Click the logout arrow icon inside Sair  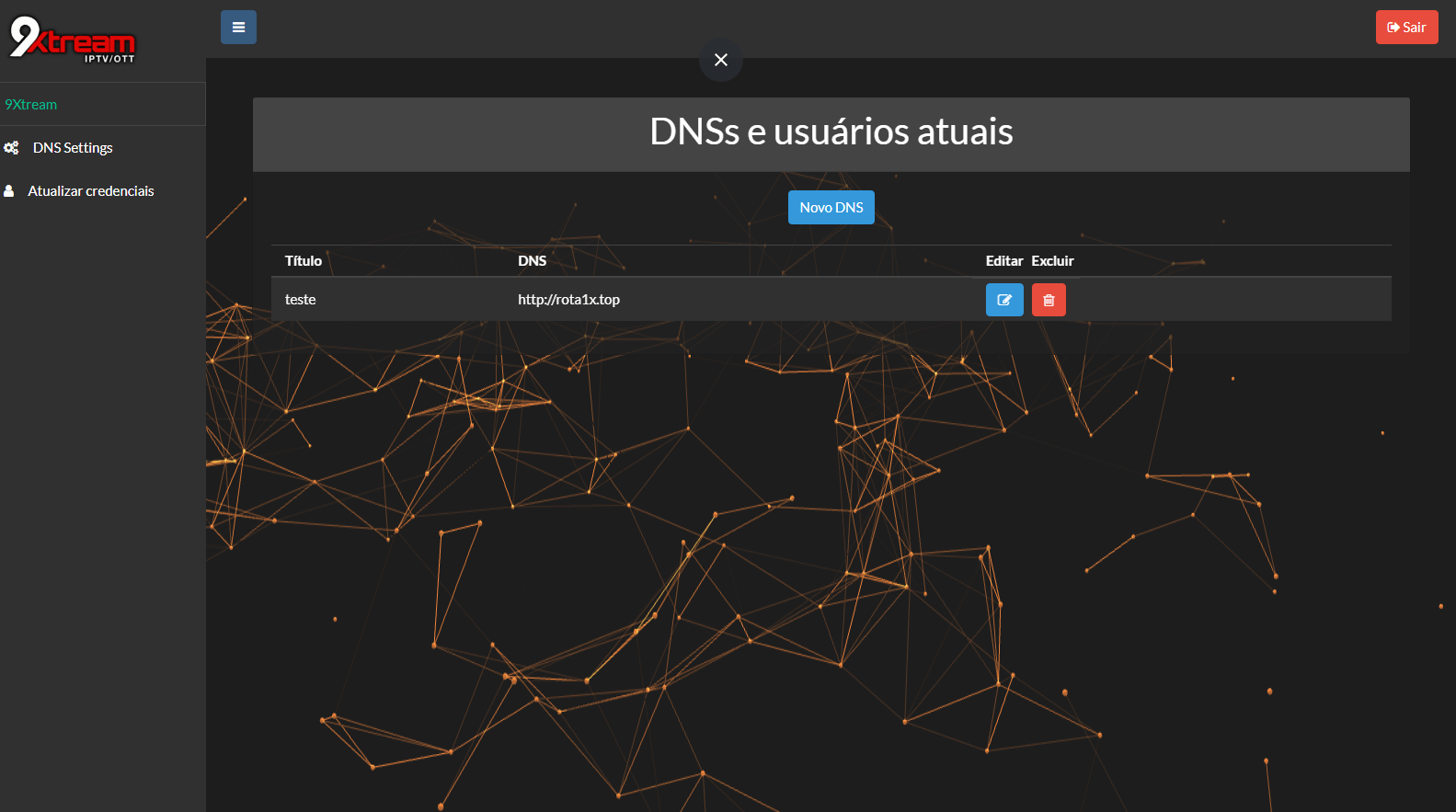click(x=1393, y=28)
